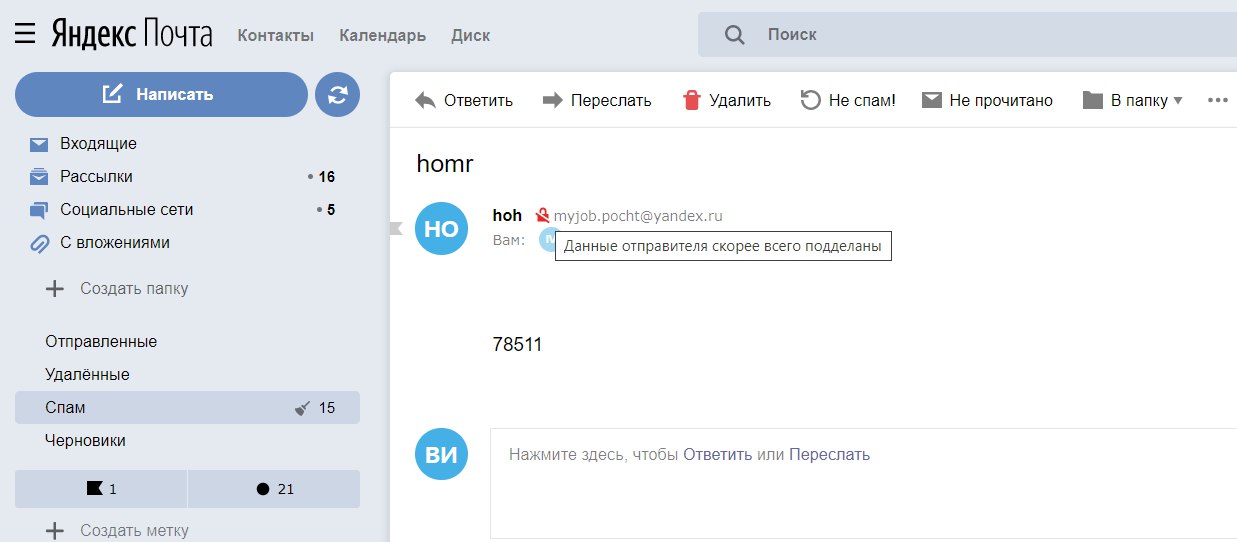Screen dimensions: 1237x542
Task: Click the Forward link in quick reply
Action: (829, 454)
